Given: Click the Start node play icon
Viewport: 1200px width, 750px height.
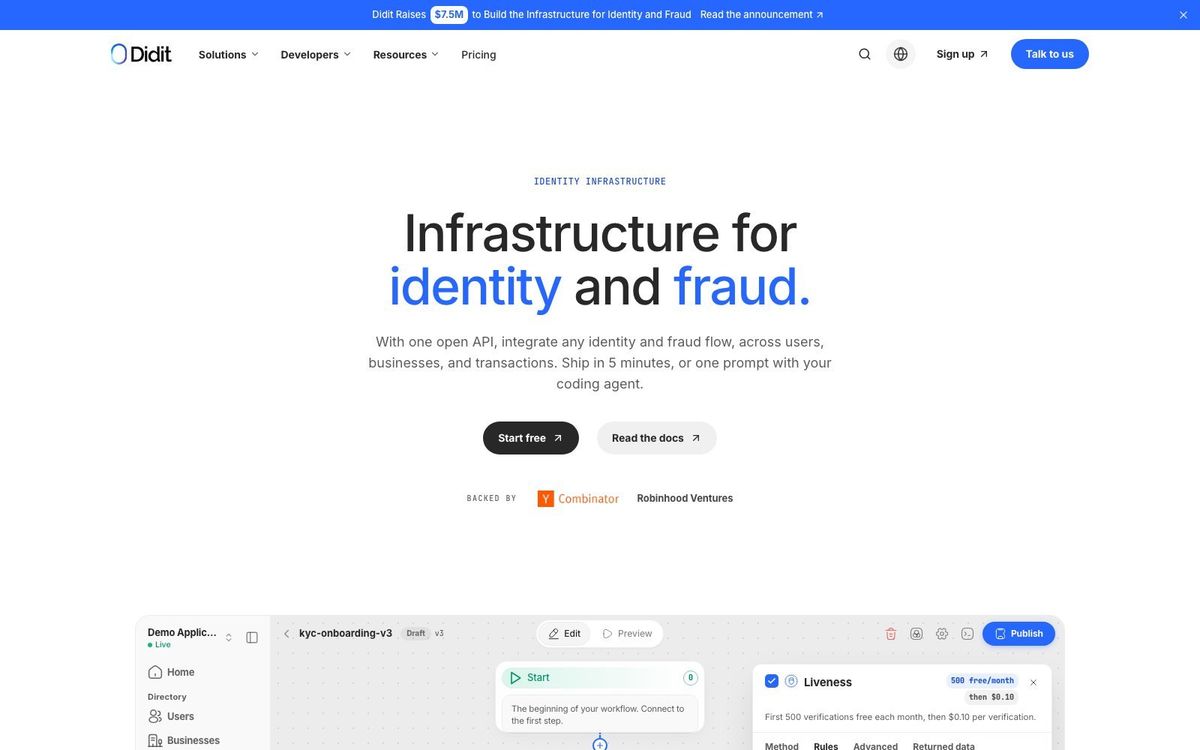Looking at the screenshot, I should (x=515, y=677).
